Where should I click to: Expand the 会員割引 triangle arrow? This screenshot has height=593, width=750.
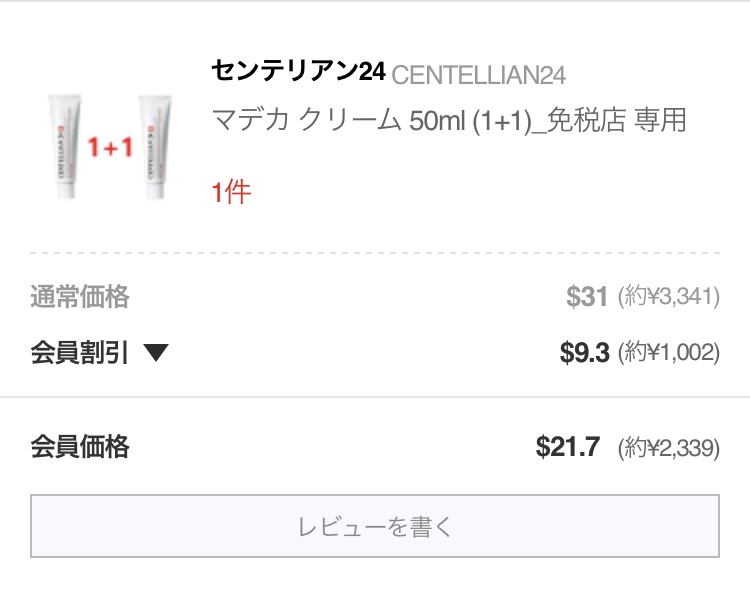(x=156, y=352)
